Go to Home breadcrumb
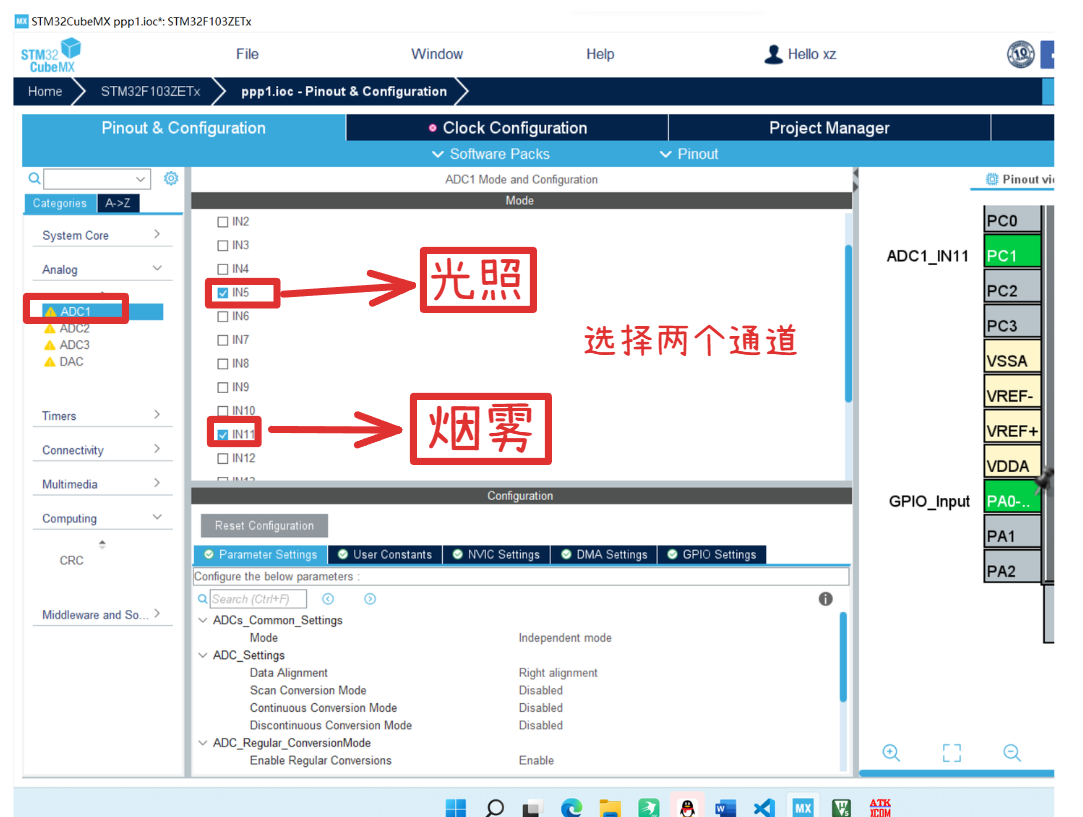The image size is (1083, 817). [45, 91]
